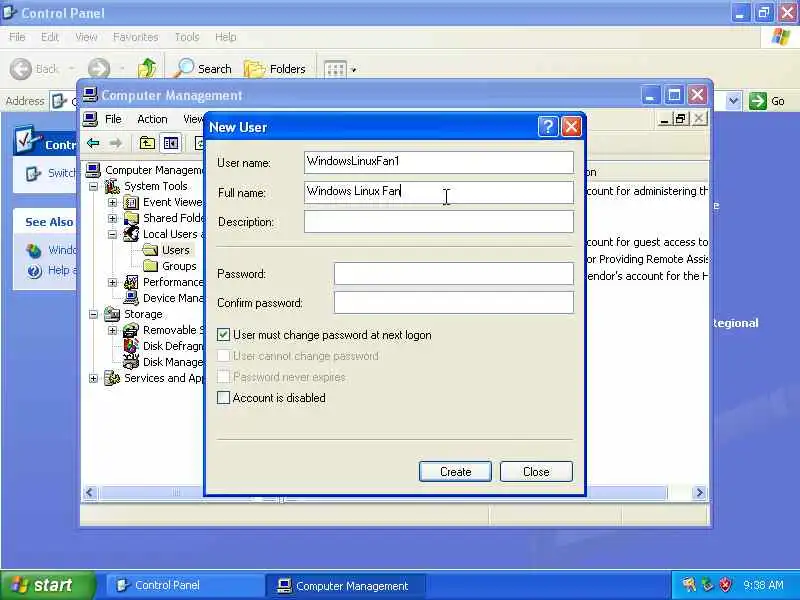The height and width of the screenshot is (600, 800).
Task: Click the up one level toolbar icon
Action: (147, 143)
